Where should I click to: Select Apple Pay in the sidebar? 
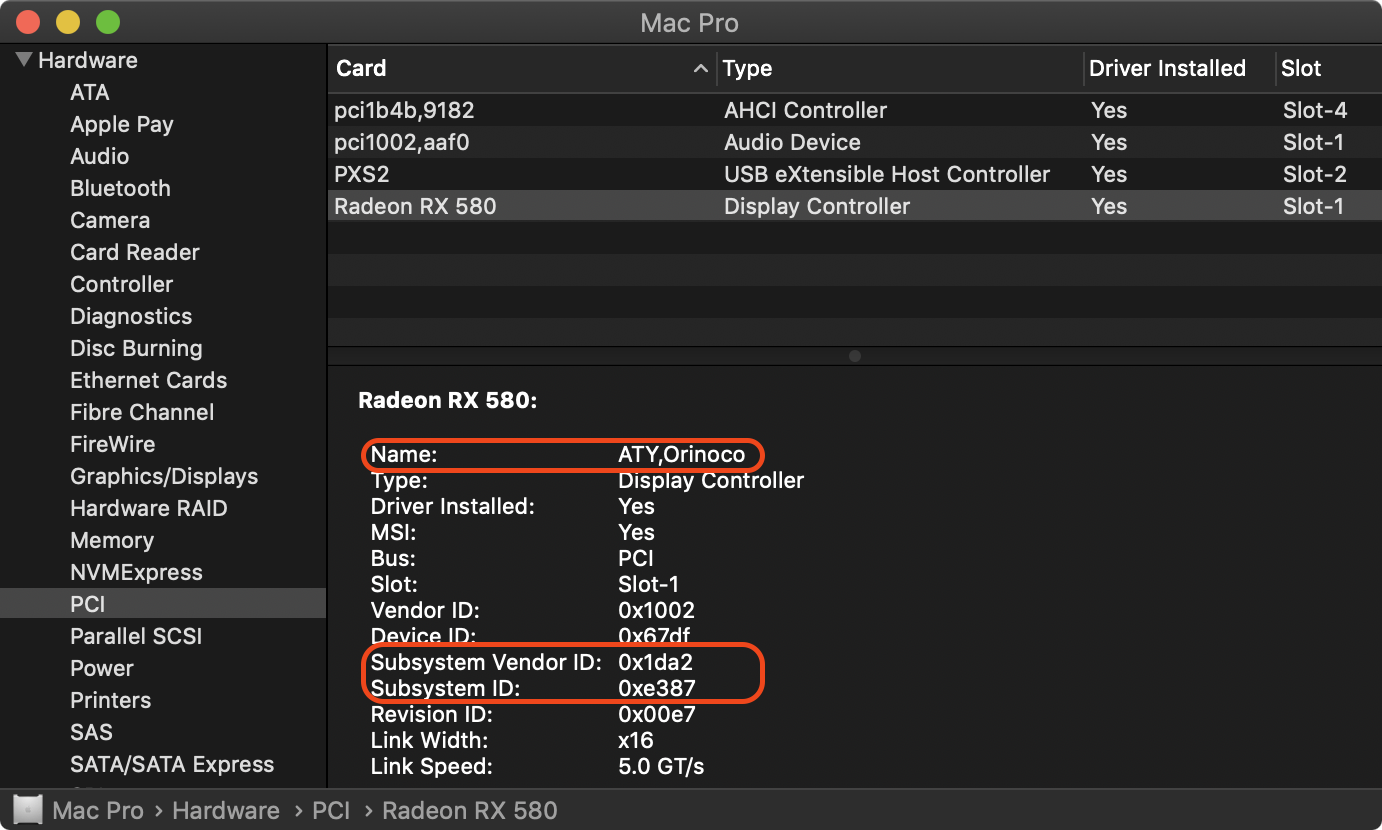click(122, 124)
